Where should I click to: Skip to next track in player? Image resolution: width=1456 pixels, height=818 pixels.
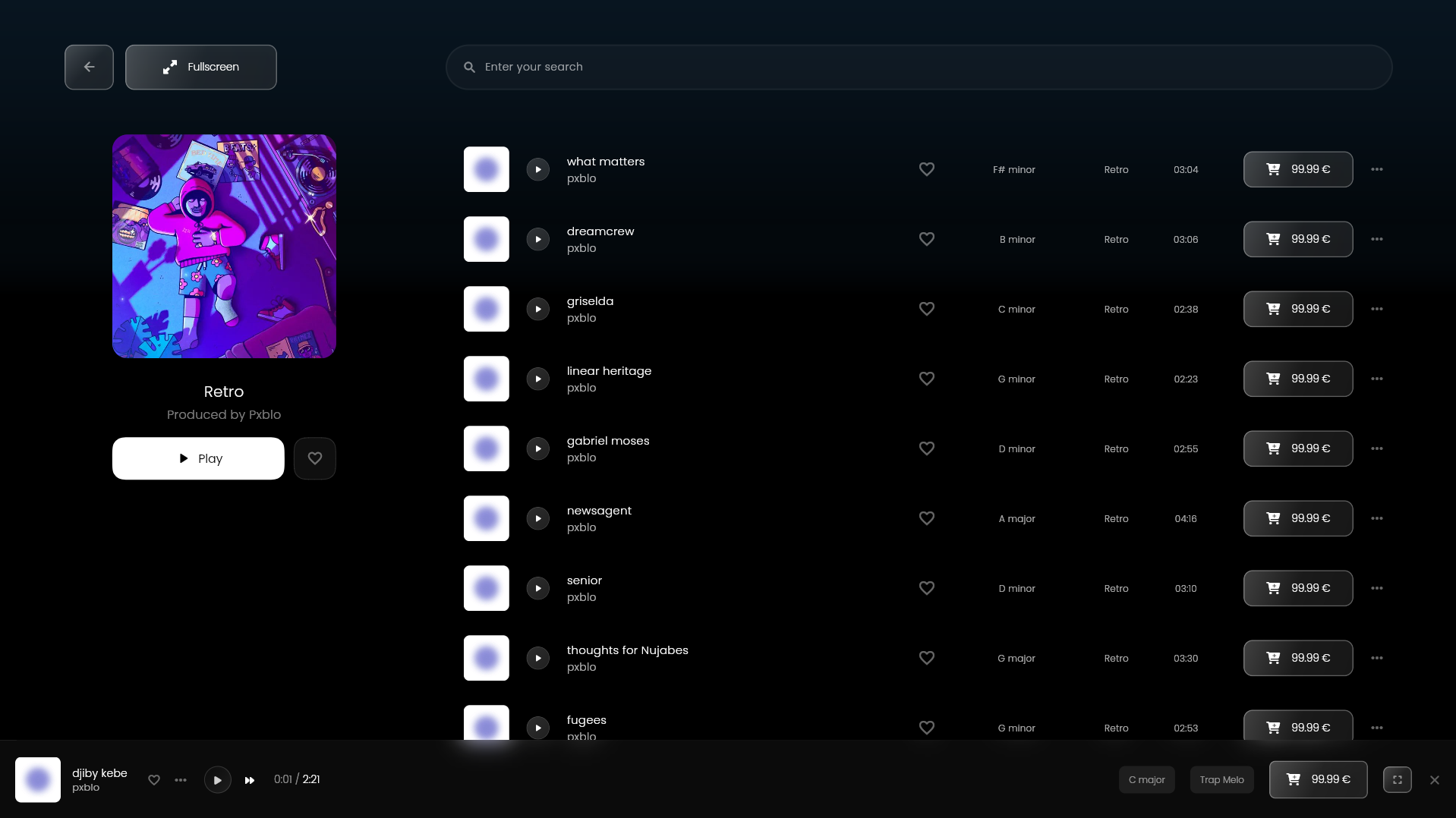[x=250, y=780]
